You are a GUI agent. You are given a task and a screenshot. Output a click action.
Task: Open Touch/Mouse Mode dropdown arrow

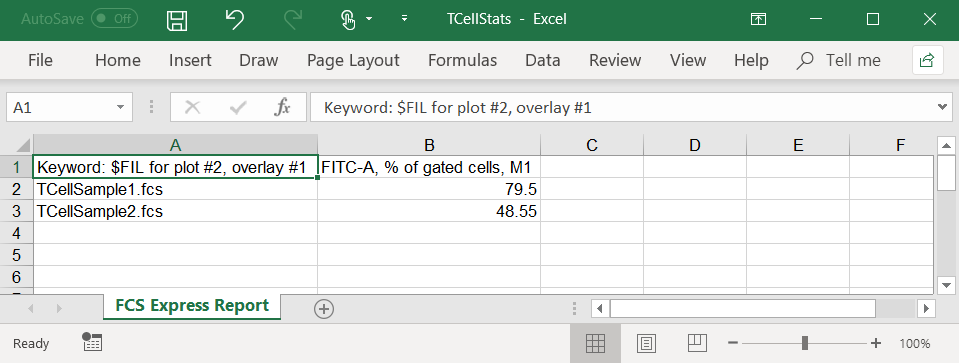369,19
